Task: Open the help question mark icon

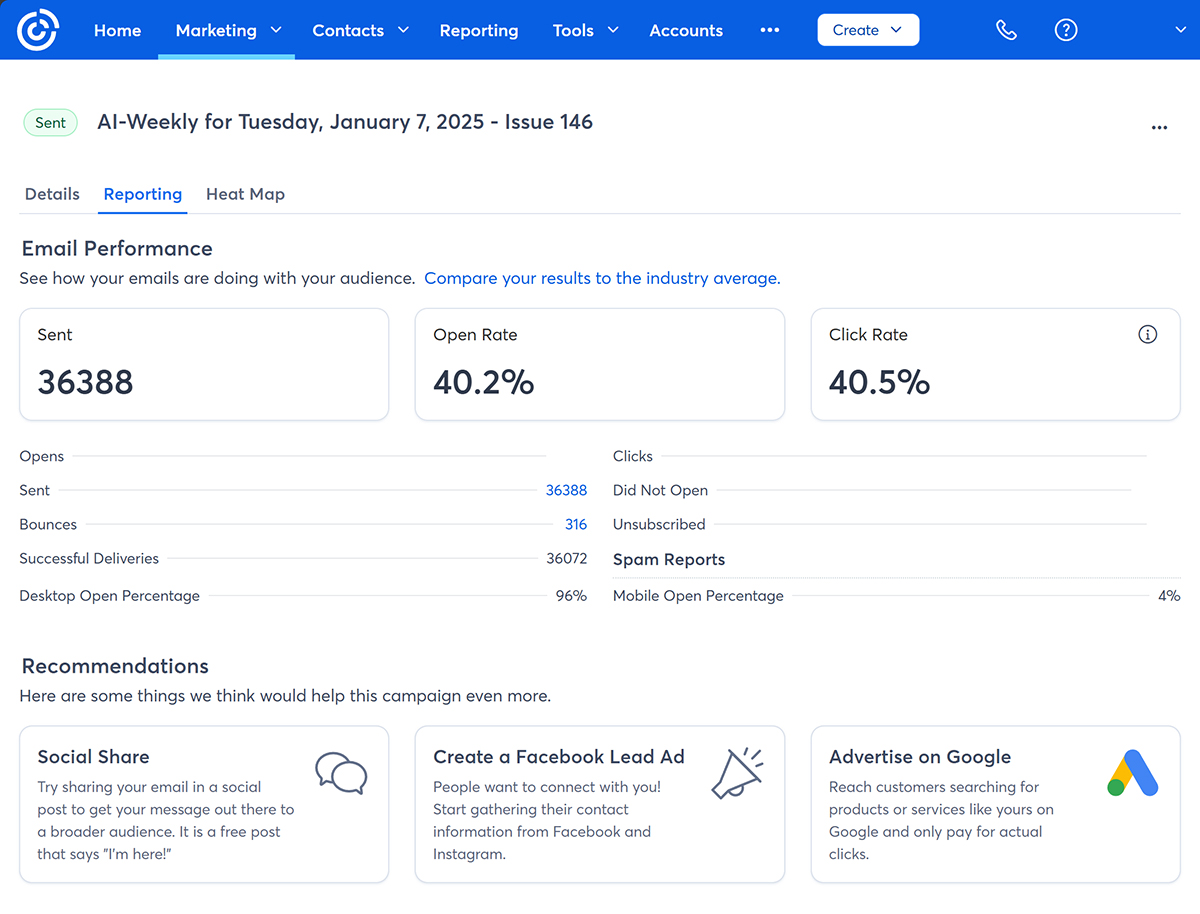Action: click(x=1066, y=30)
